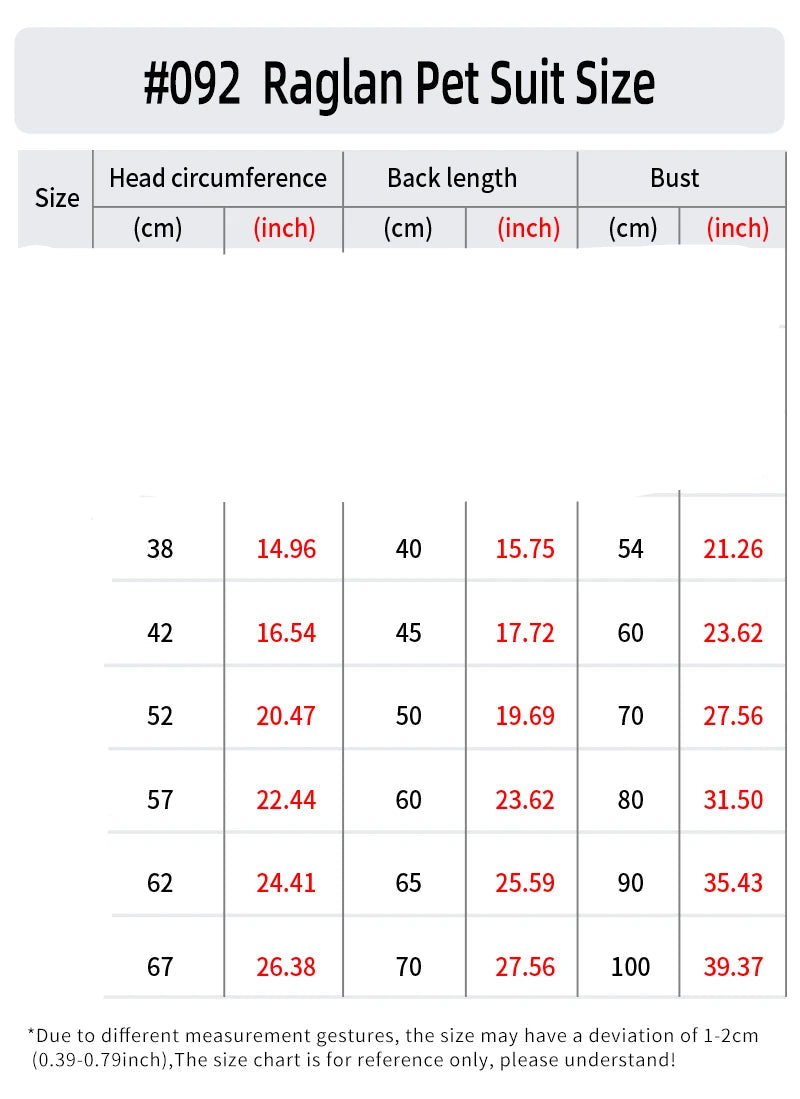Click the head circumference cell showing 38
Viewport: 800px width, 1099px height.
pos(160,549)
